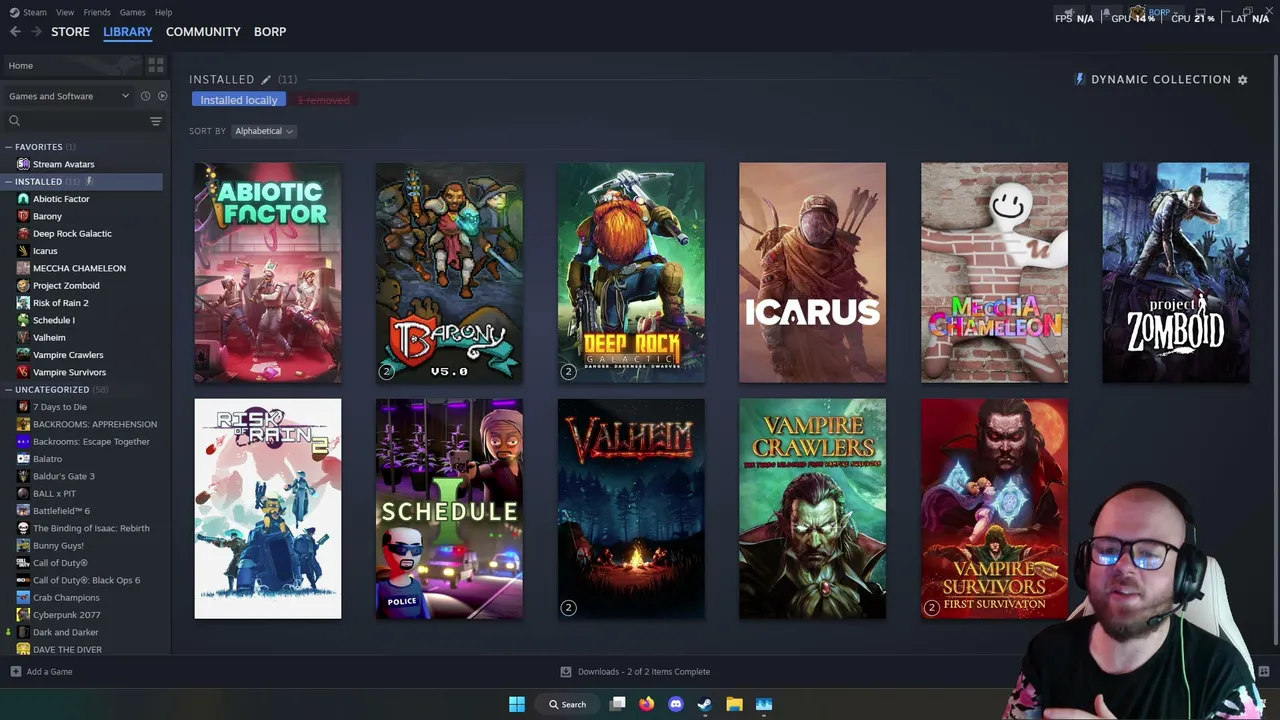Open the BORP profile tab
The height and width of the screenshot is (720, 1280).
pos(270,32)
